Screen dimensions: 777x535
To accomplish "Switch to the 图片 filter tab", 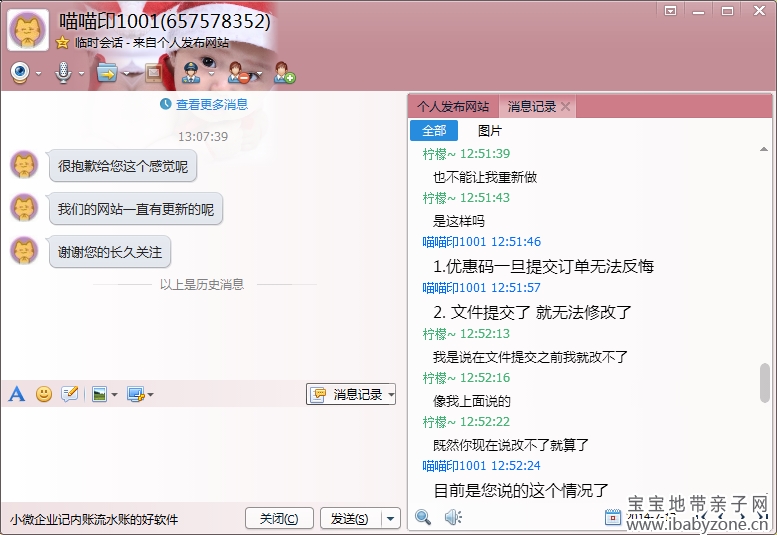I will click(490, 131).
